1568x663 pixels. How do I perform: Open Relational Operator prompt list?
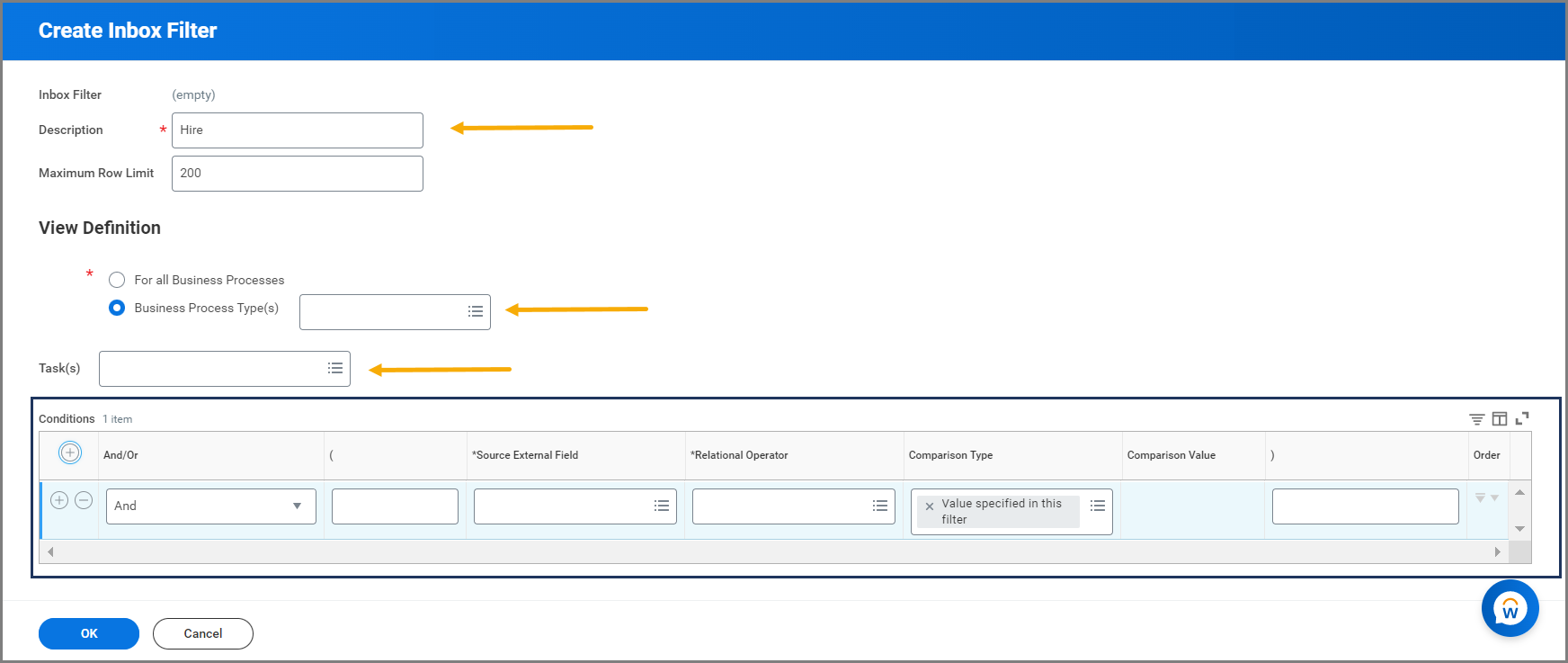tap(880, 506)
